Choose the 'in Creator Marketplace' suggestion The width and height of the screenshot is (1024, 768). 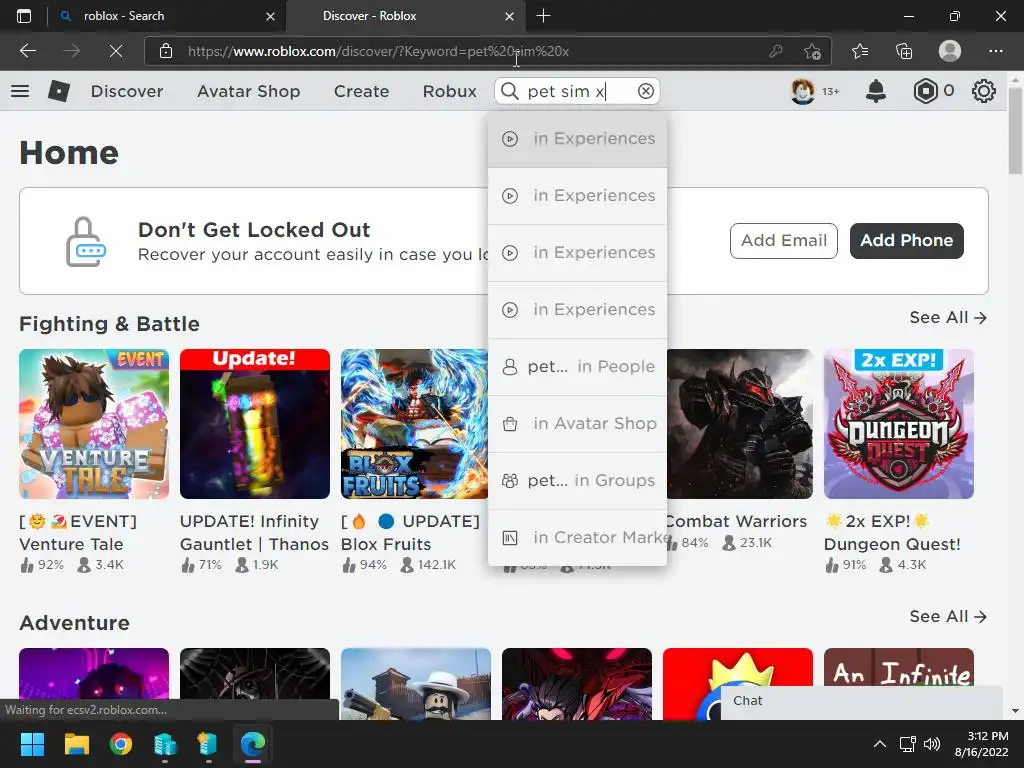pyautogui.click(x=577, y=537)
